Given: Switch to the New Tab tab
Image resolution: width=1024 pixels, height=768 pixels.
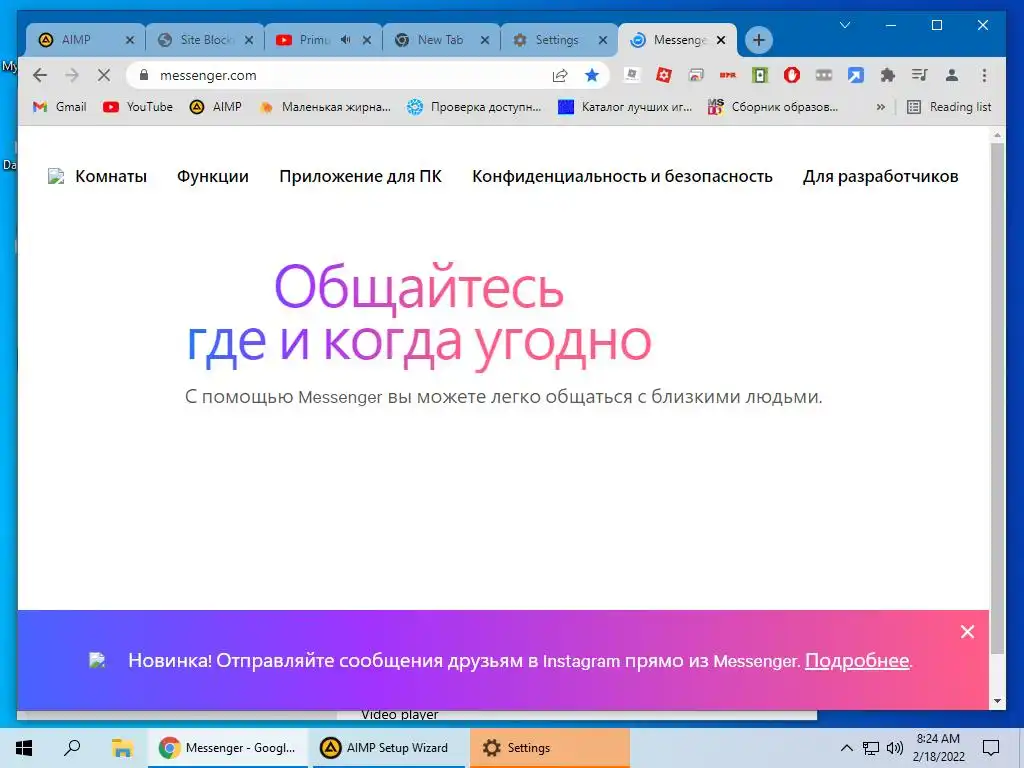Looking at the screenshot, I should [439, 40].
